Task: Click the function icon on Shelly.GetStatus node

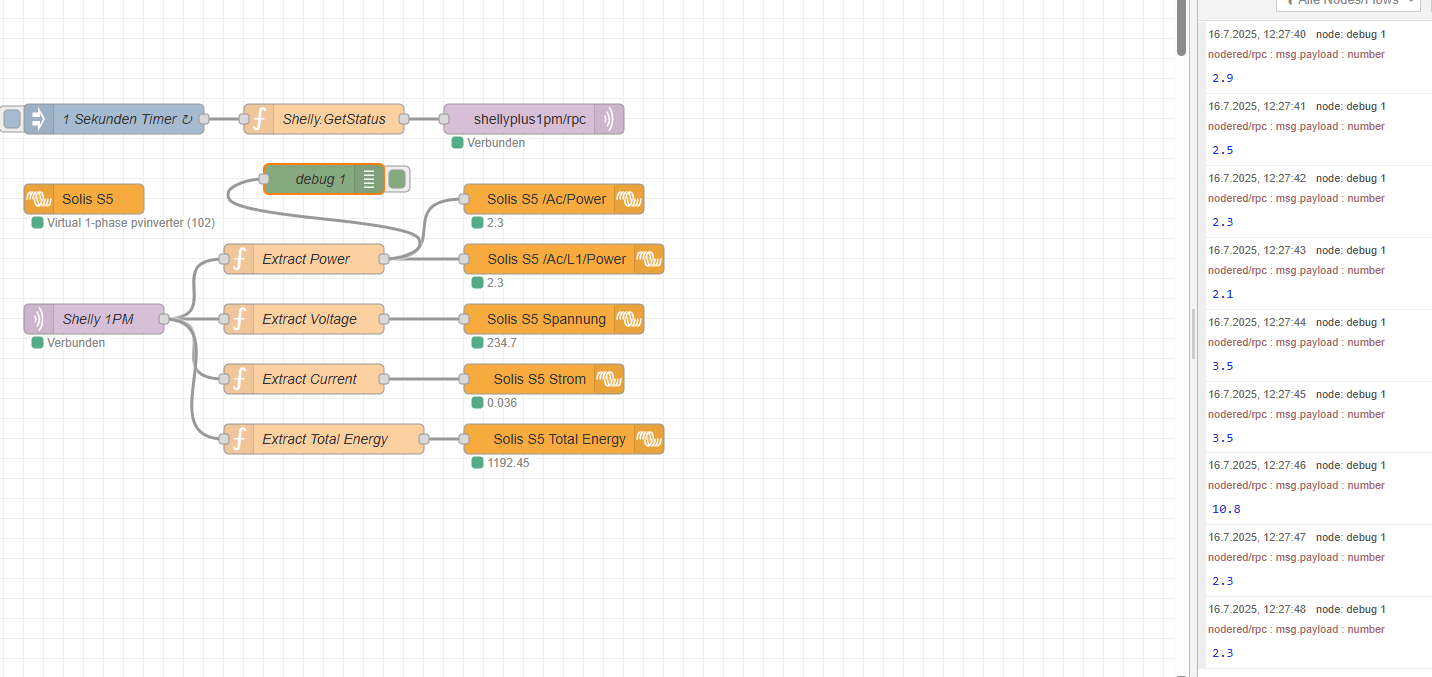Action: 259,119
